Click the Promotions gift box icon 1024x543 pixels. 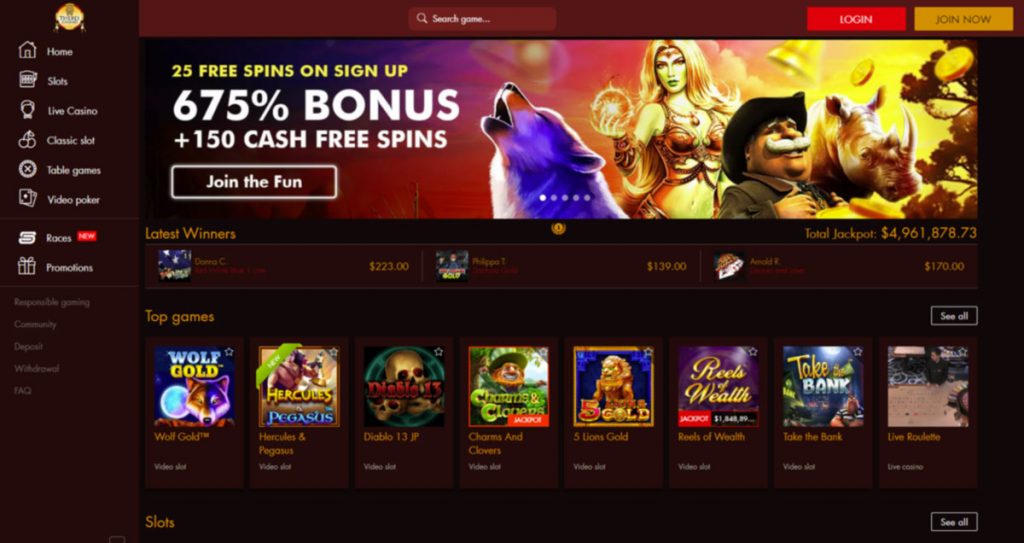27,267
